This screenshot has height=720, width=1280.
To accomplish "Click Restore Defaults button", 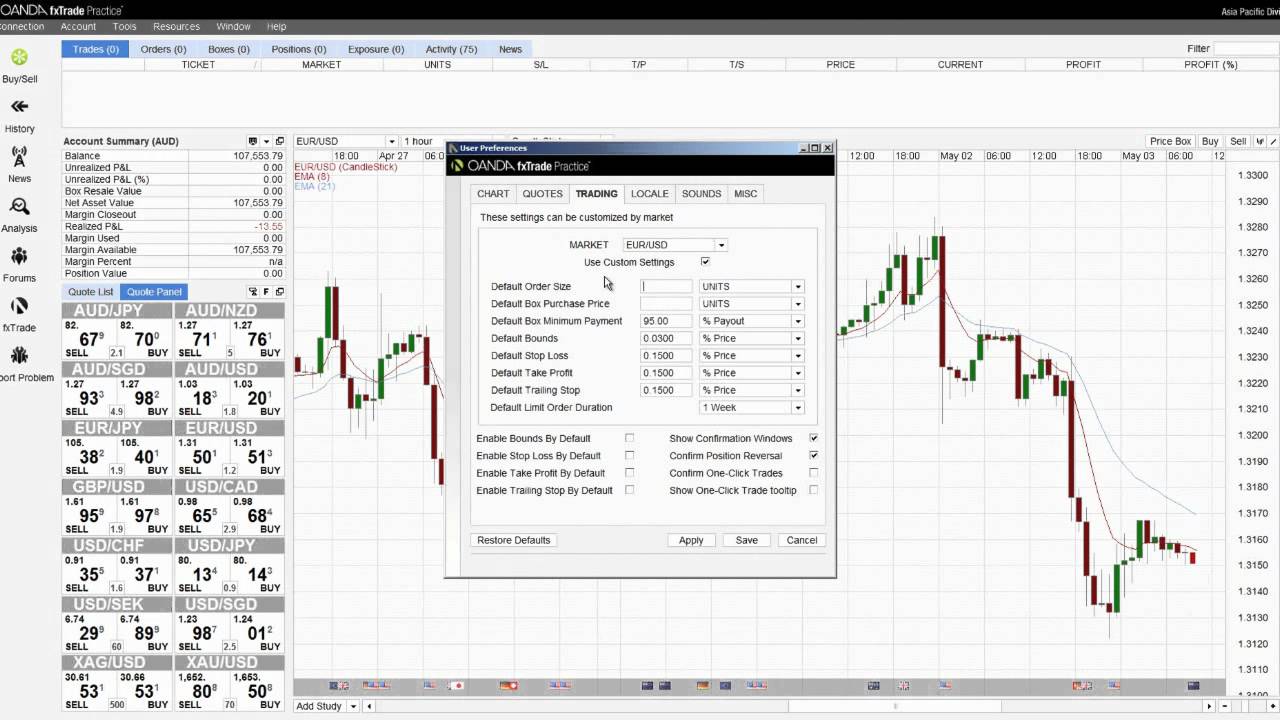I will (514, 540).
